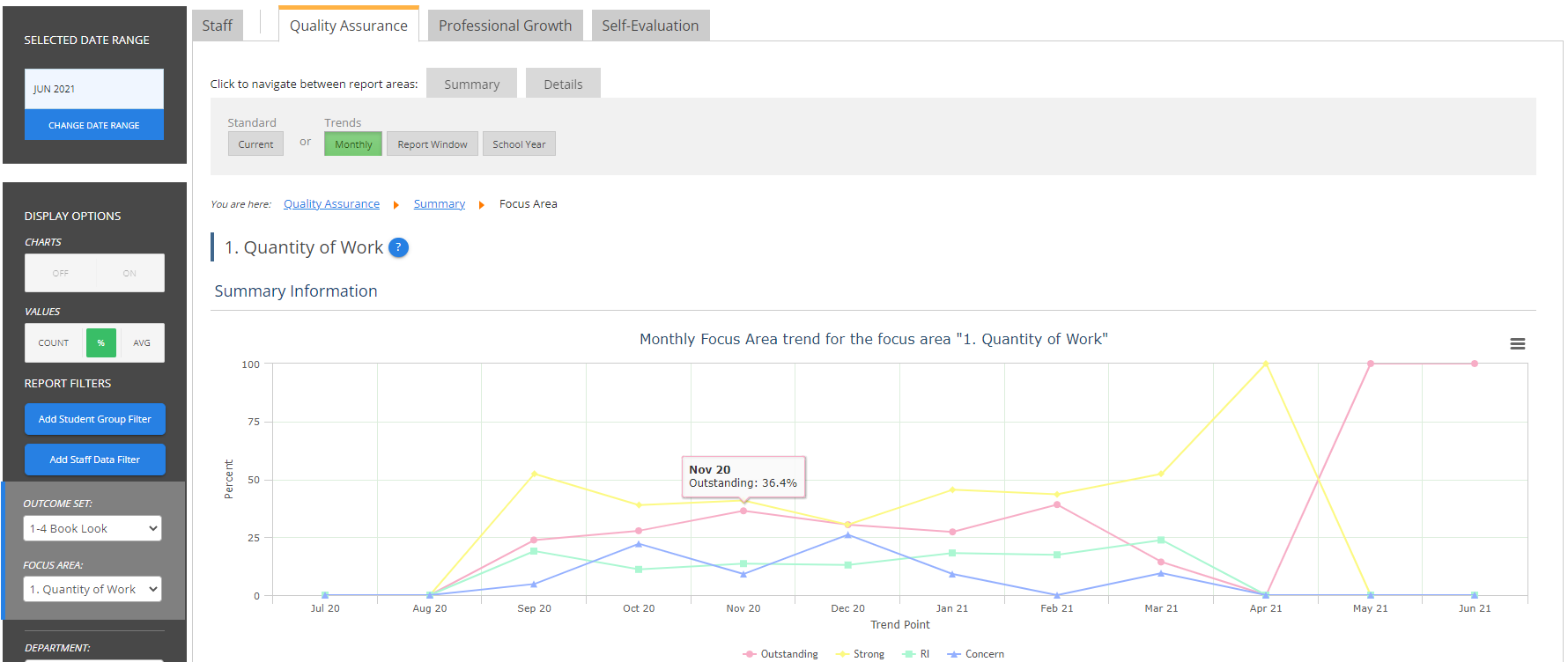Click the Strong data point at Apr 21
The image size is (1568, 662).
pyautogui.click(x=1265, y=364)
